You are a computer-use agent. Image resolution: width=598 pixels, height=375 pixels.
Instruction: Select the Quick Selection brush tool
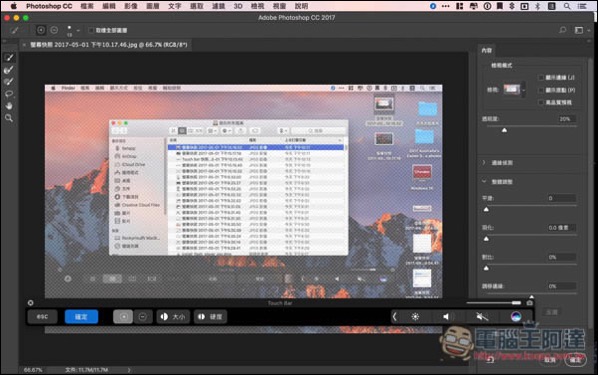coord(9,58)
